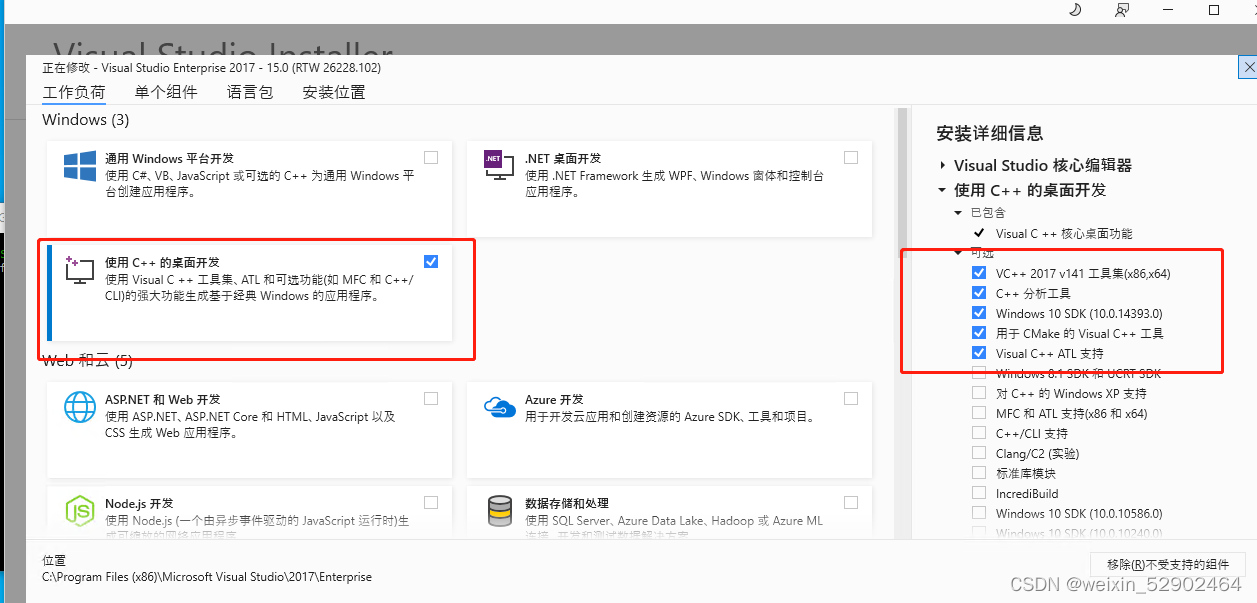Open the 安装位置 tab
Viewport: 1257px width, 603px height.
pyautogui.click(x=334, y=92)
